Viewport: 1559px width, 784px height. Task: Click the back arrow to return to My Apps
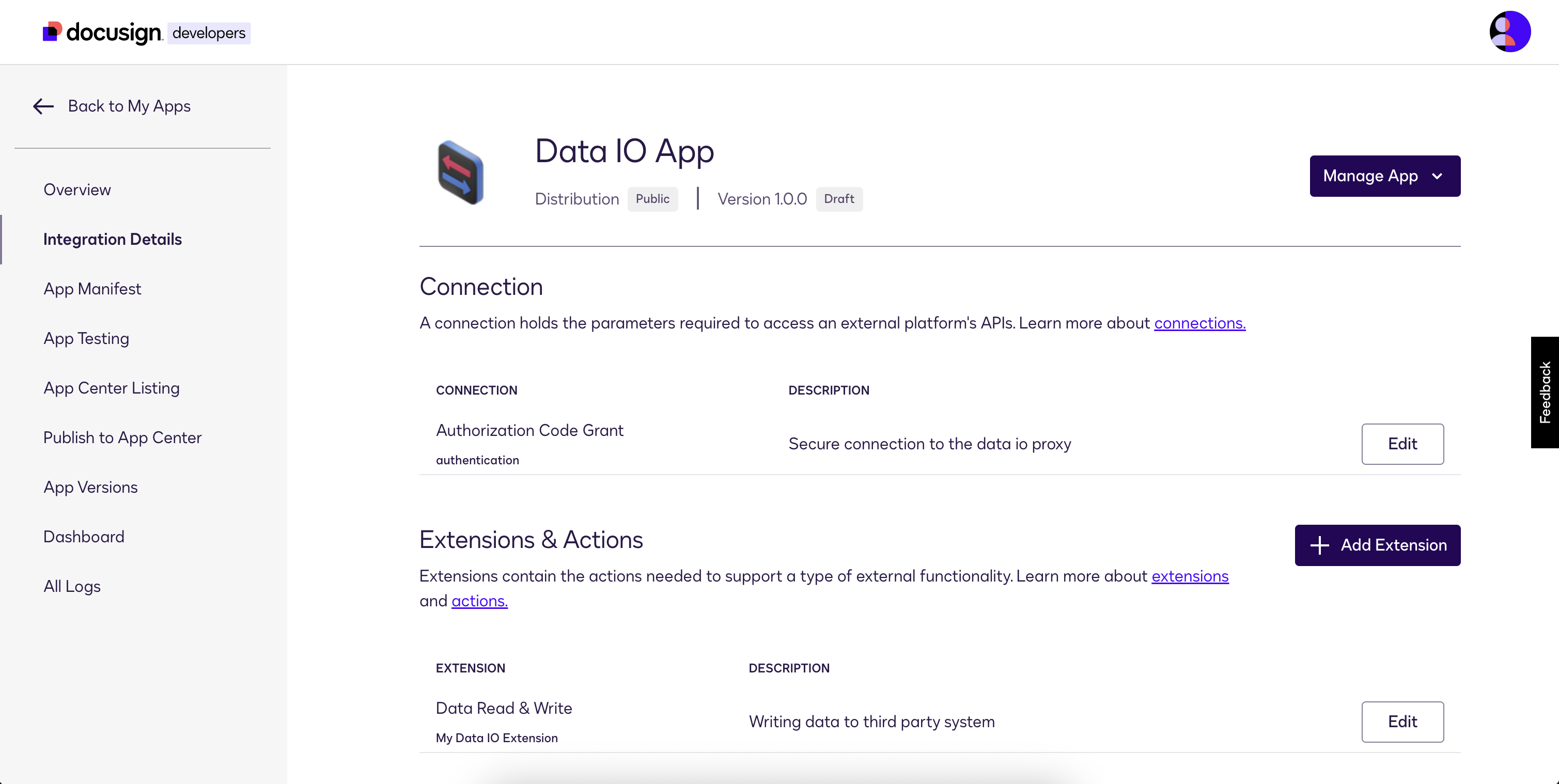click(42, 106)
